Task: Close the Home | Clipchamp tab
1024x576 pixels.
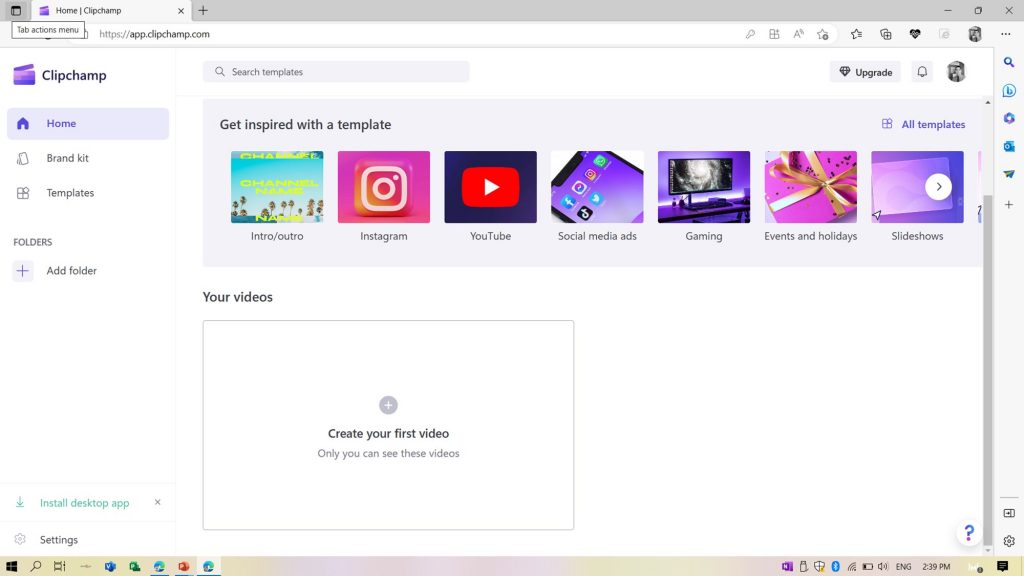Action: [181, 10]
